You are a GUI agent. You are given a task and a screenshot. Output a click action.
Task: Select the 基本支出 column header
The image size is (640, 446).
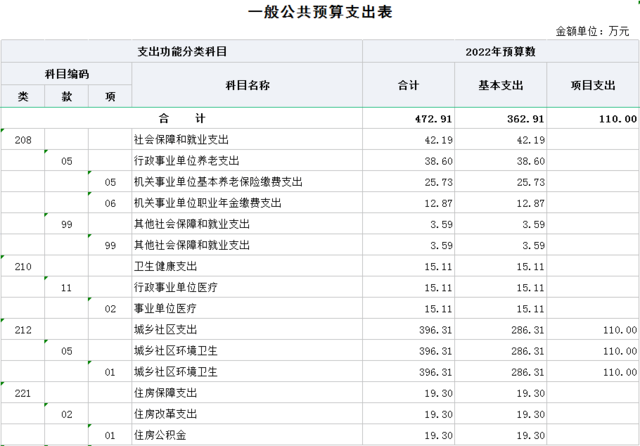pos(501,85)
